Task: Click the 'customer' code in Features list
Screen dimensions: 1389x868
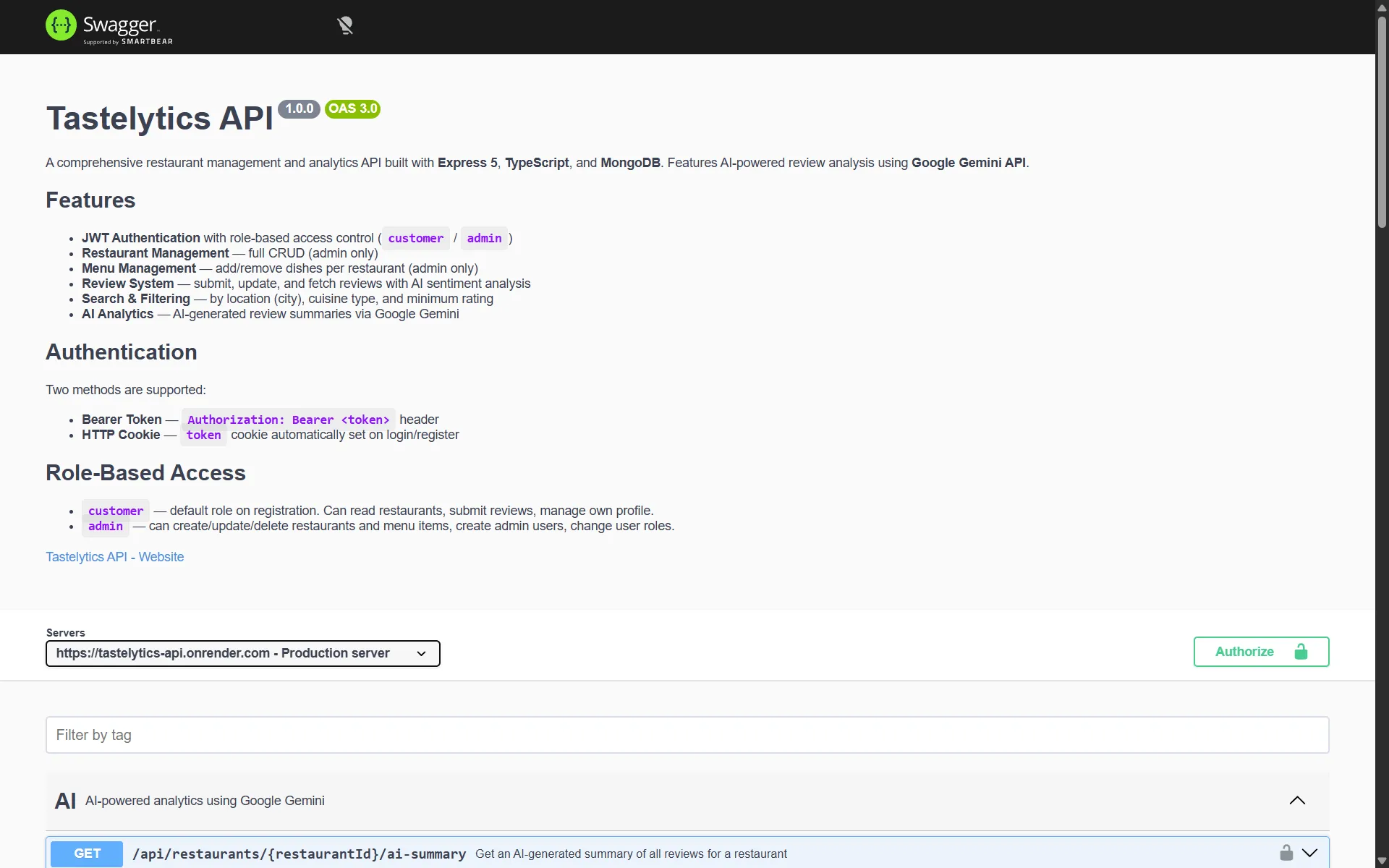Action: (x=416, y=238)
